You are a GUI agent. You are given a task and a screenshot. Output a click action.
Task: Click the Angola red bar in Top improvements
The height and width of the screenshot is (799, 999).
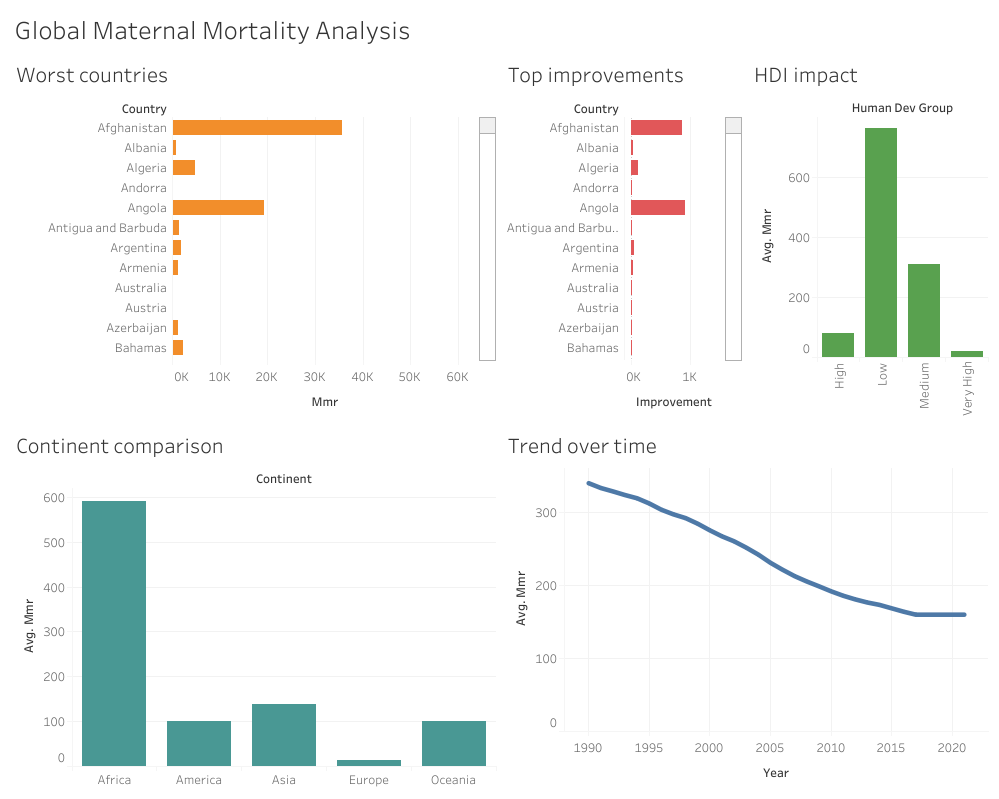pos(658,208)
